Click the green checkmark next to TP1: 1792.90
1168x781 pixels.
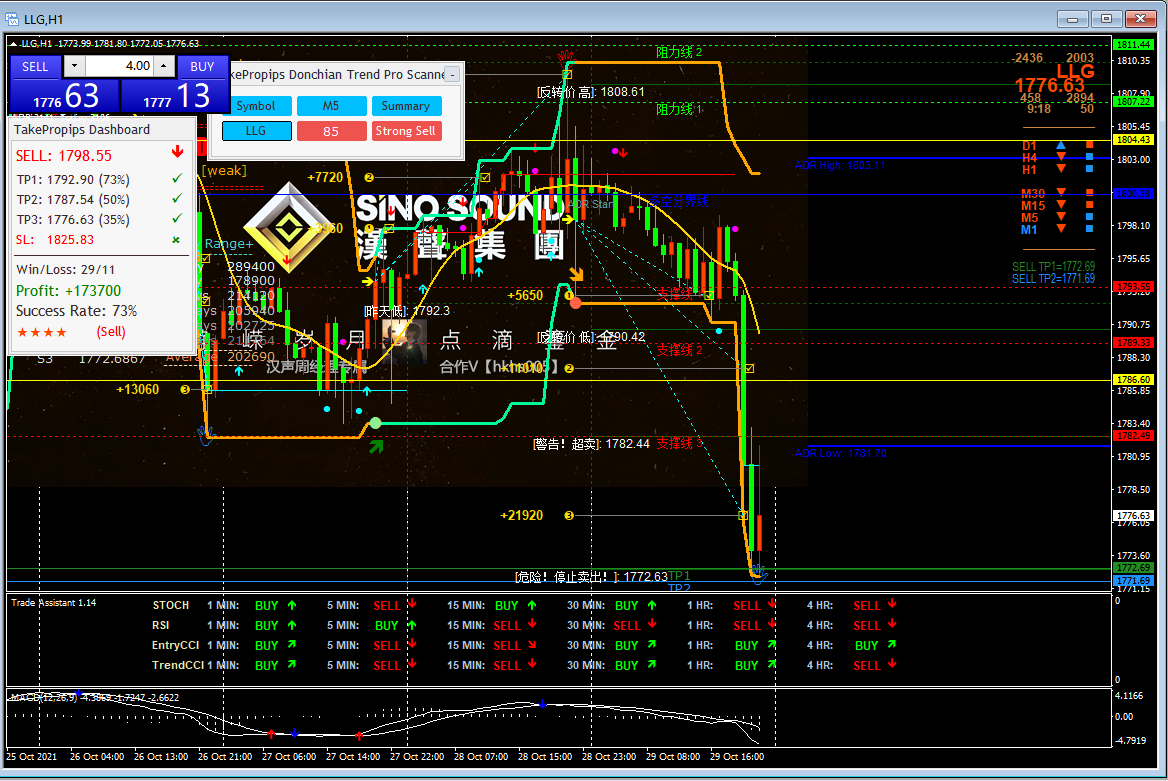[x=177, y=179]
